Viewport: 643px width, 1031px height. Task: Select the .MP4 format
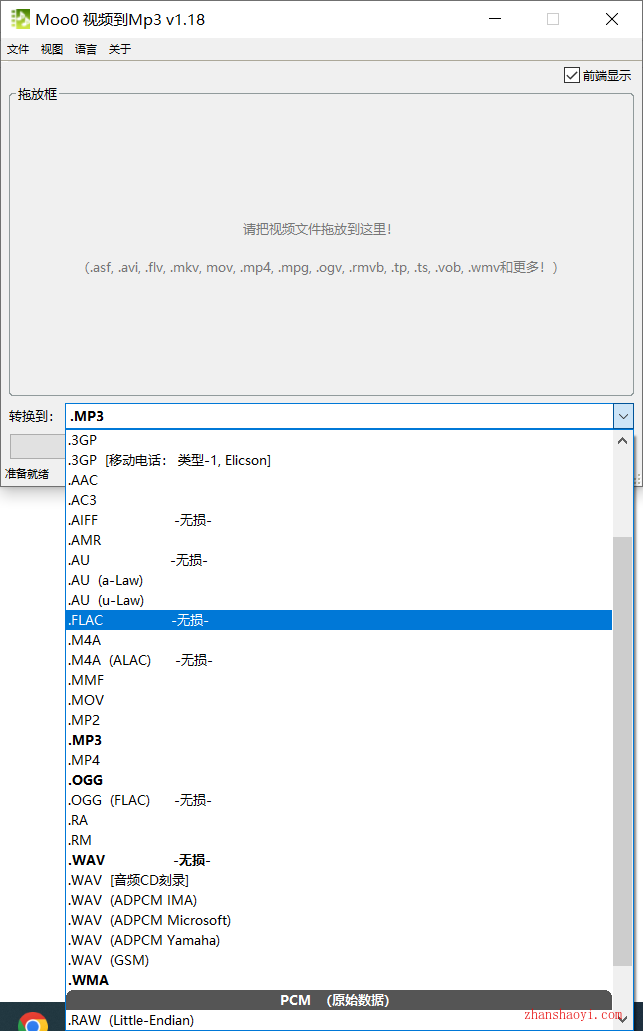(339, 760)
